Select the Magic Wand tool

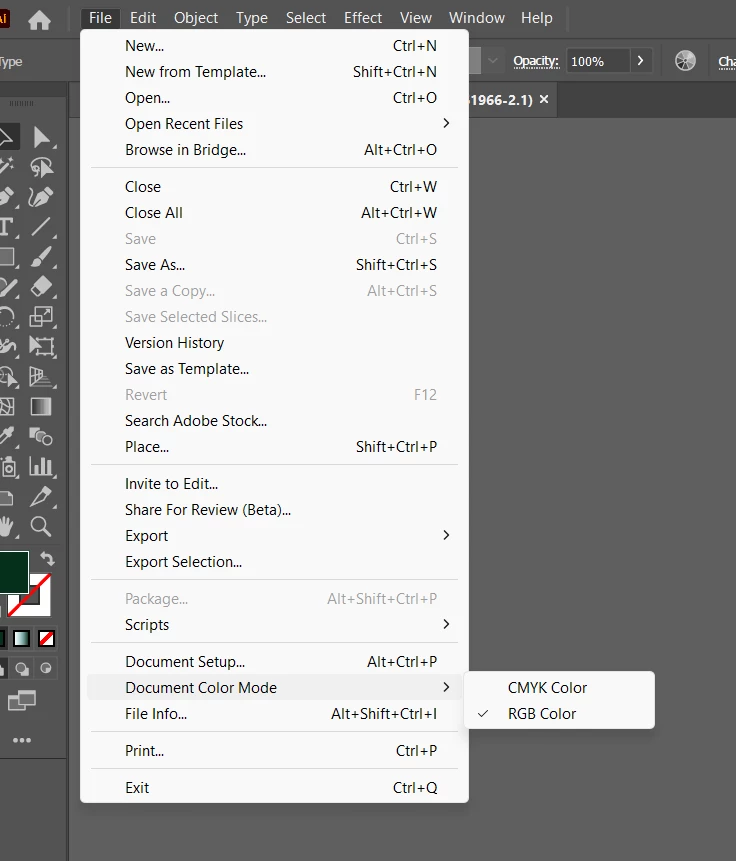[7, 166]
